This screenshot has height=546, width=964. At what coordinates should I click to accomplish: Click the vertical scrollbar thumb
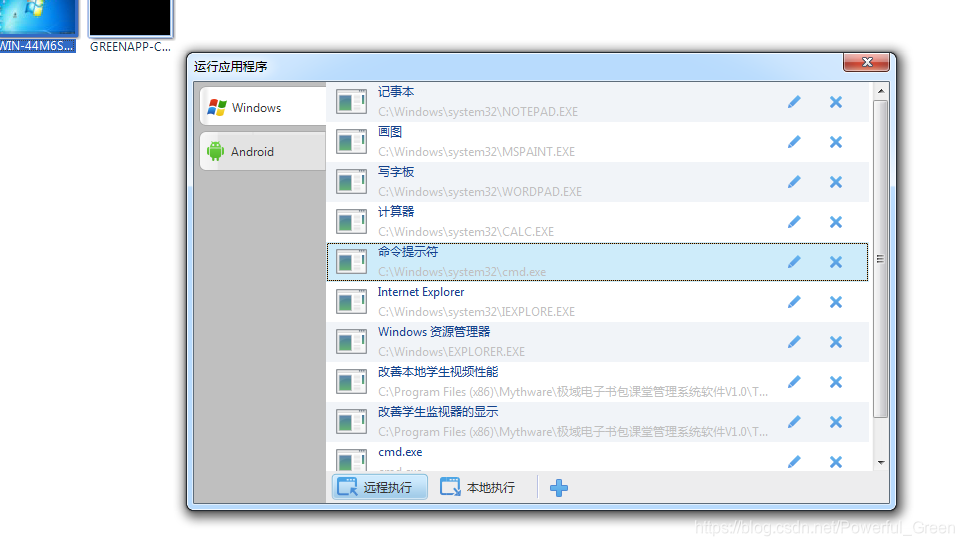tap(881, 259)
